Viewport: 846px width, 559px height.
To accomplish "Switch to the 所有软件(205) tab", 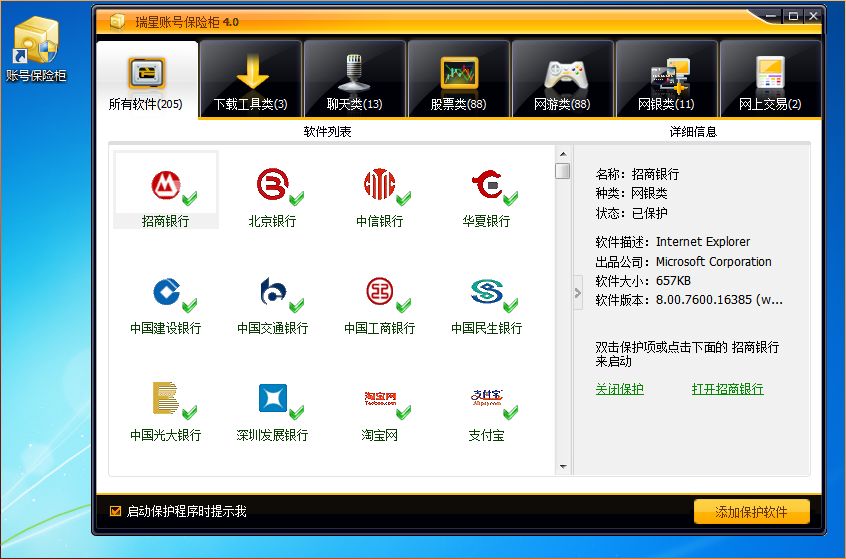I will click(146, 79).
